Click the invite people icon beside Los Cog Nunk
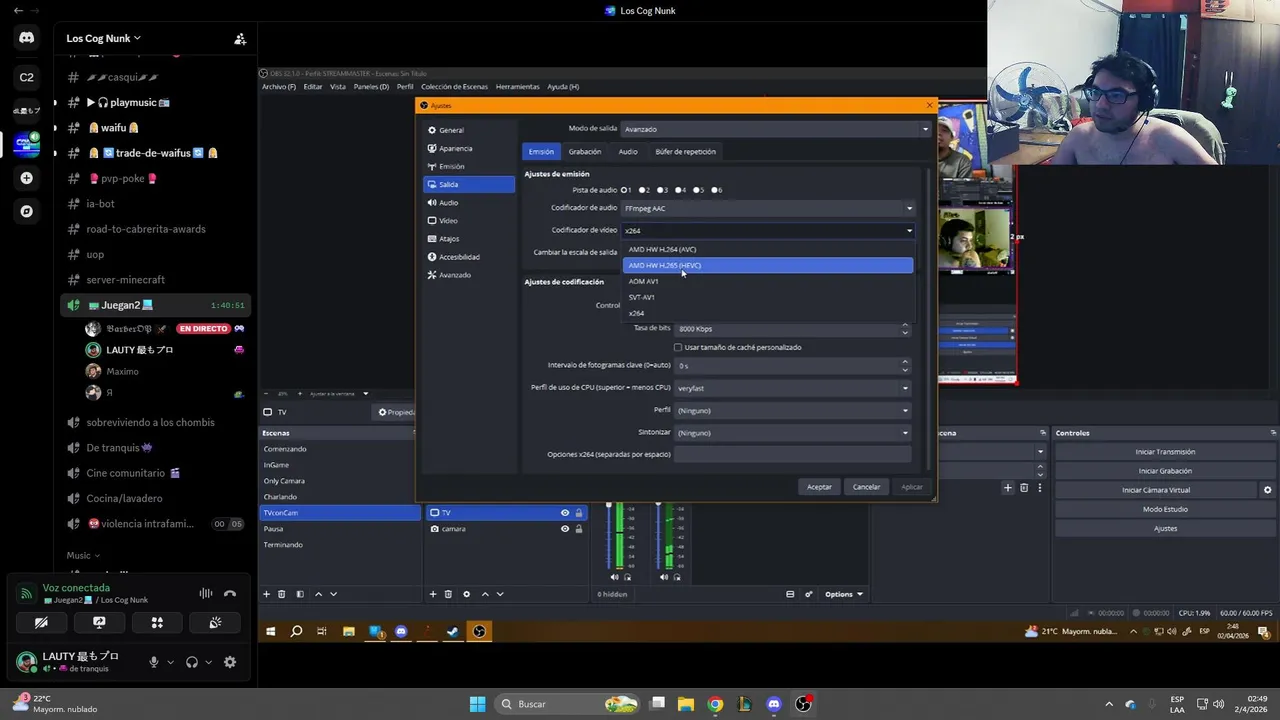The height and width of the screenshot is (720, 1280). 240,39
